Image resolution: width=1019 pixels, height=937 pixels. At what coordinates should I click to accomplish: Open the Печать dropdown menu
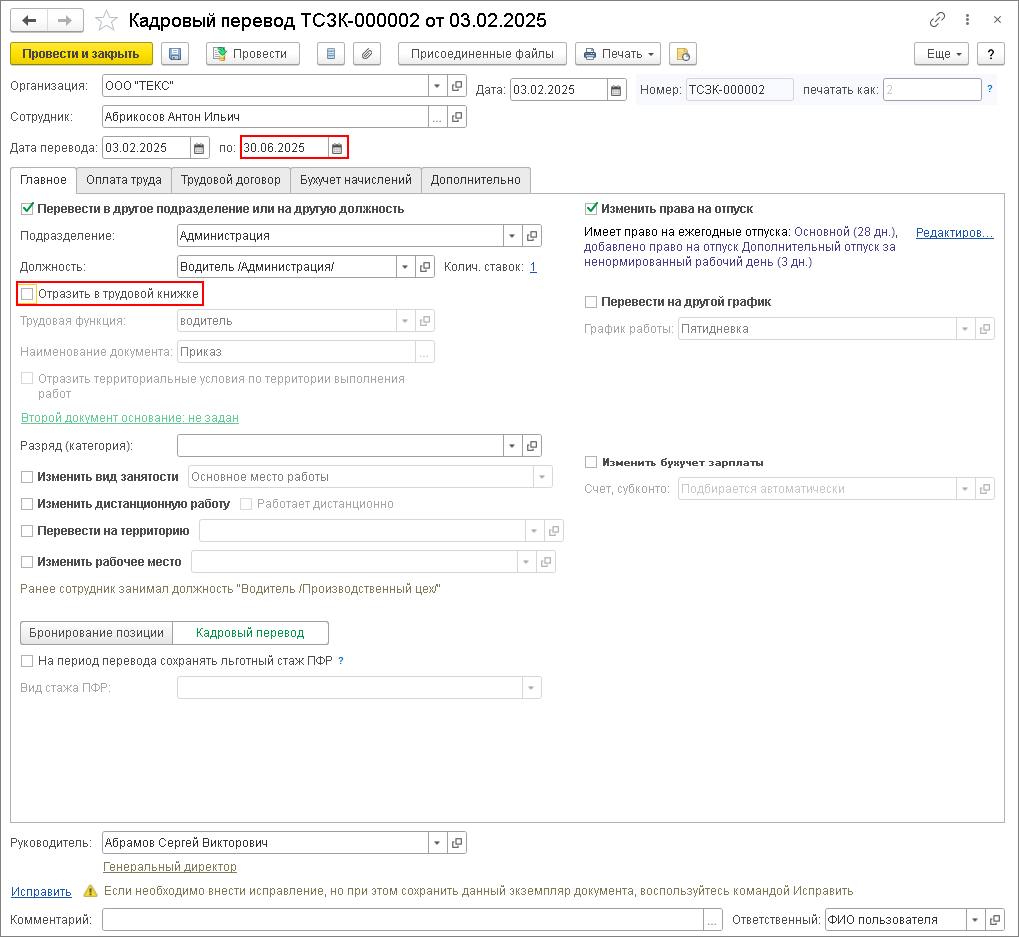[x=618, y=54]
